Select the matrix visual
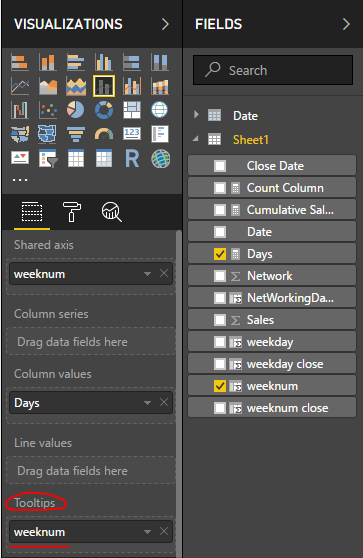The image size is (363, 558). click(x=104, y=158)
